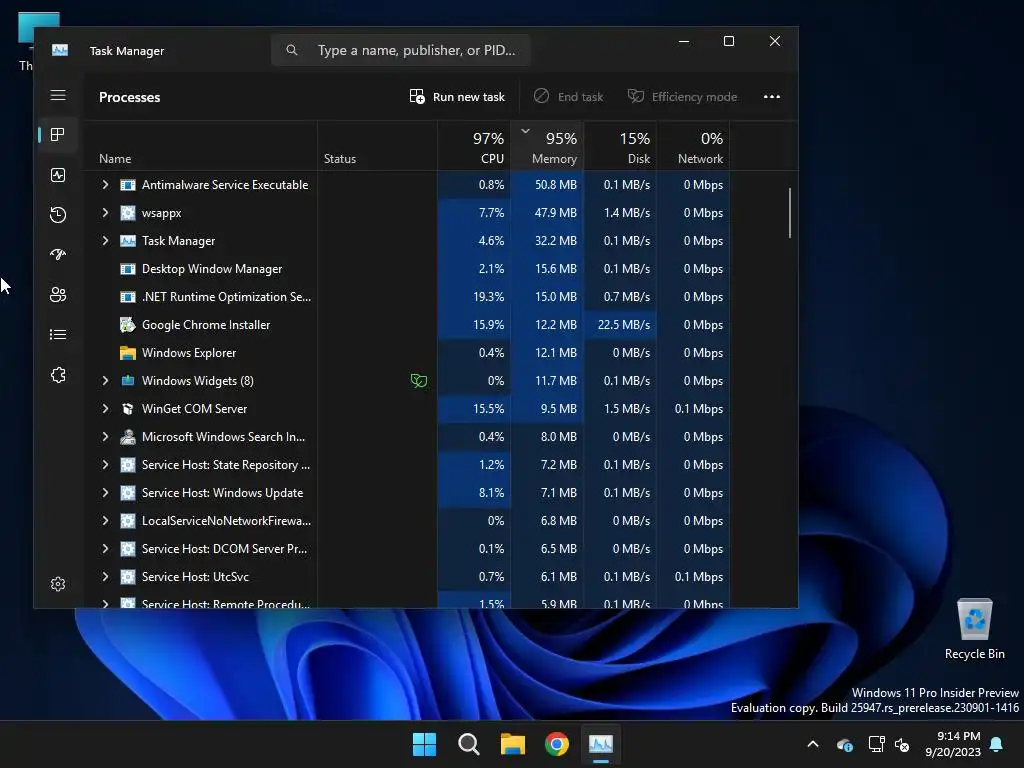
Task: Click the 50.8 MB memory value
Action: pos(556,185)
